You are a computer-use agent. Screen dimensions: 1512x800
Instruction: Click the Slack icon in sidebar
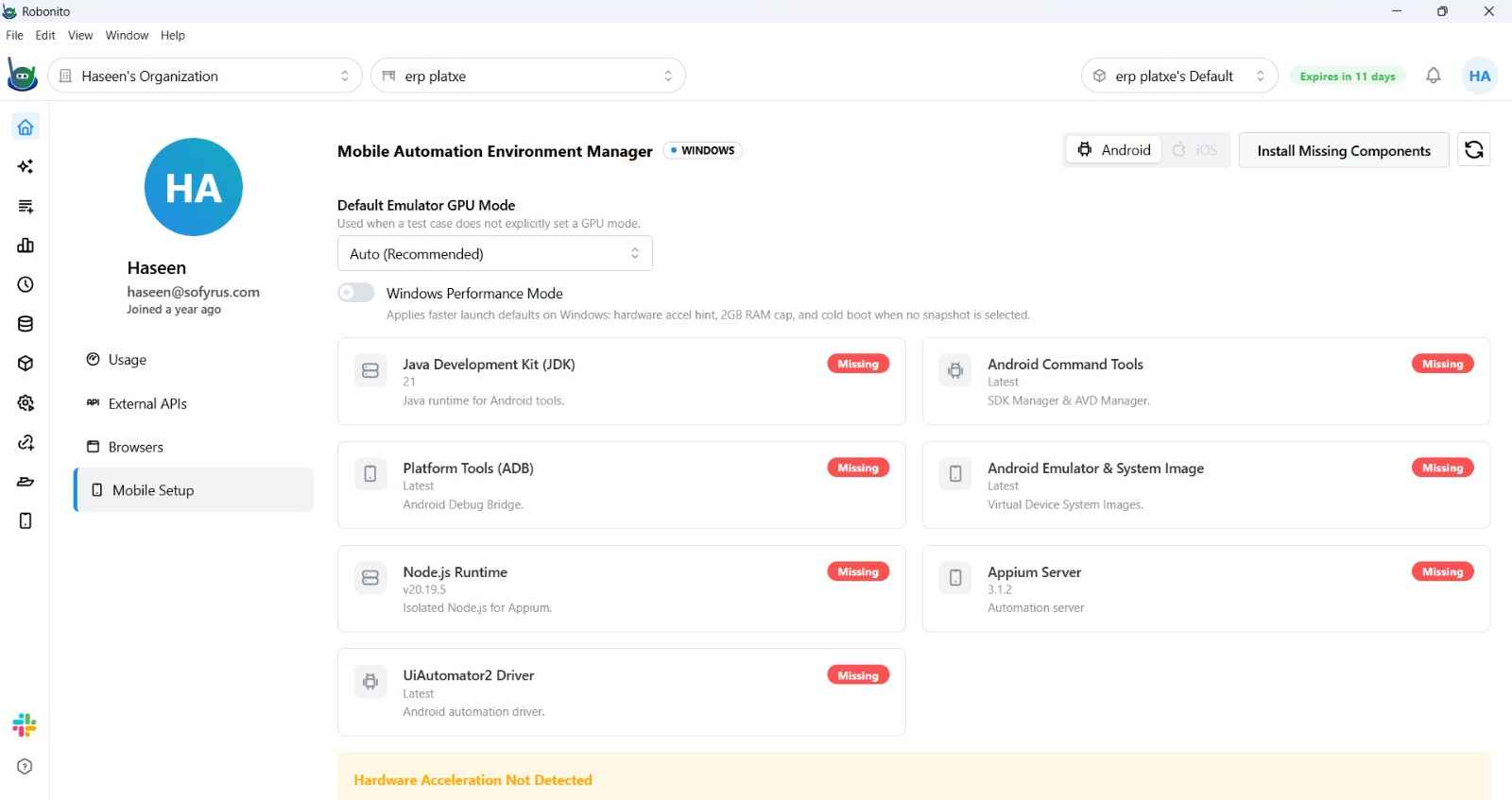coord(25,725)
